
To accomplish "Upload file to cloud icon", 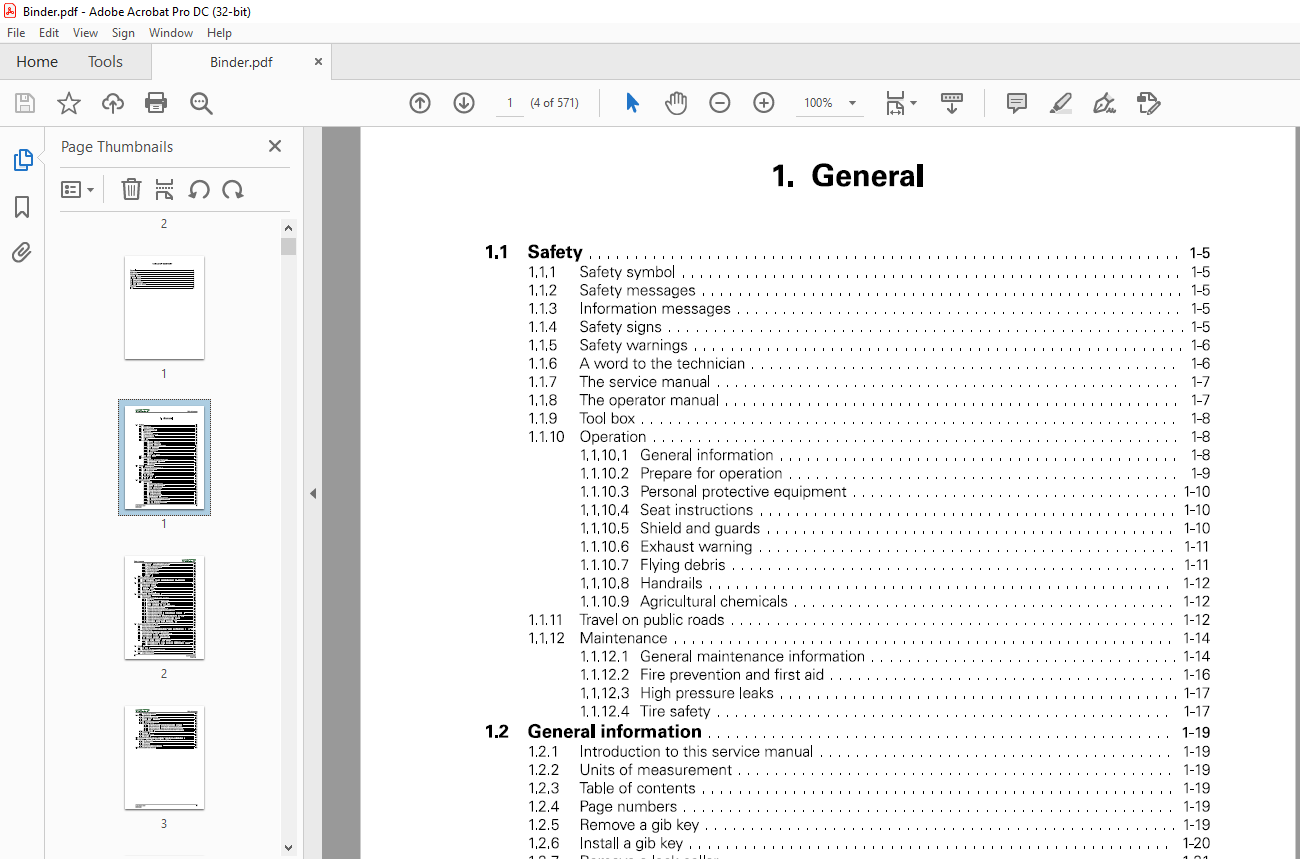I will pos(113,103).
